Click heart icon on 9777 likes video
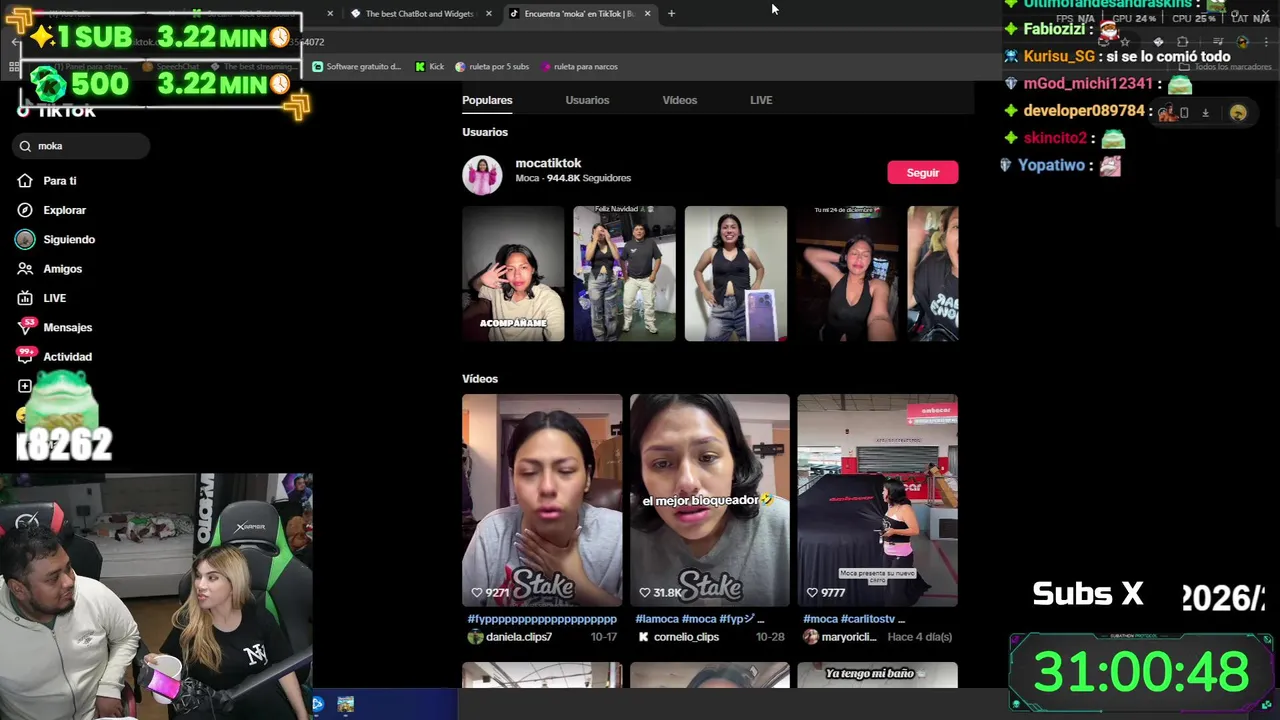 tap(812, 593)
